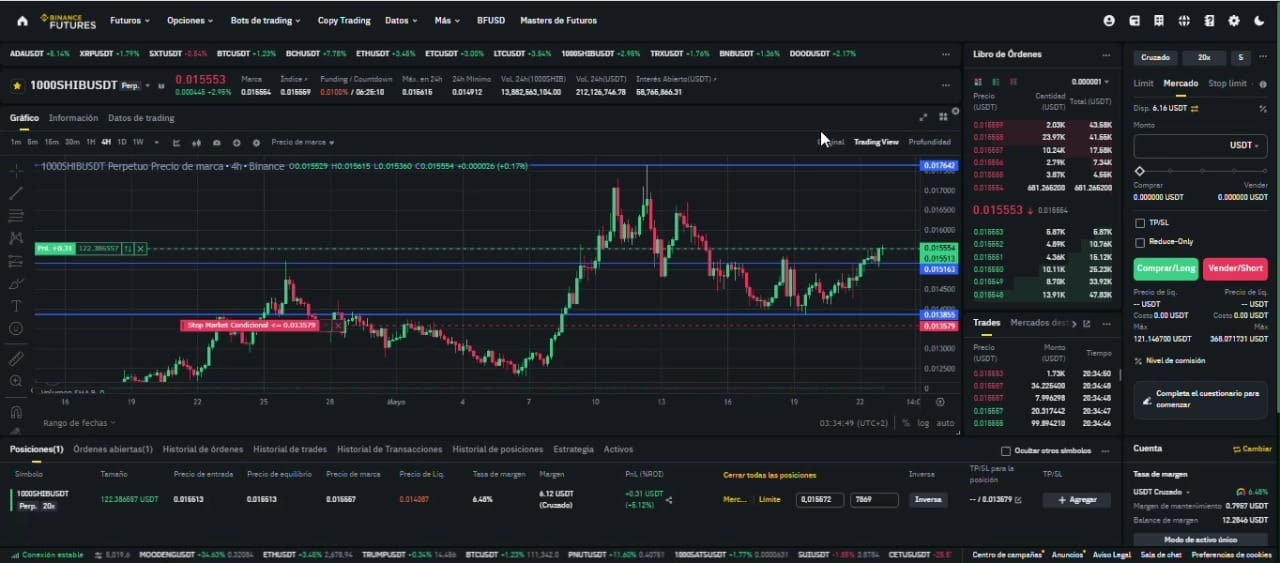Select the brush drawing tool

(x=16, y=283)
